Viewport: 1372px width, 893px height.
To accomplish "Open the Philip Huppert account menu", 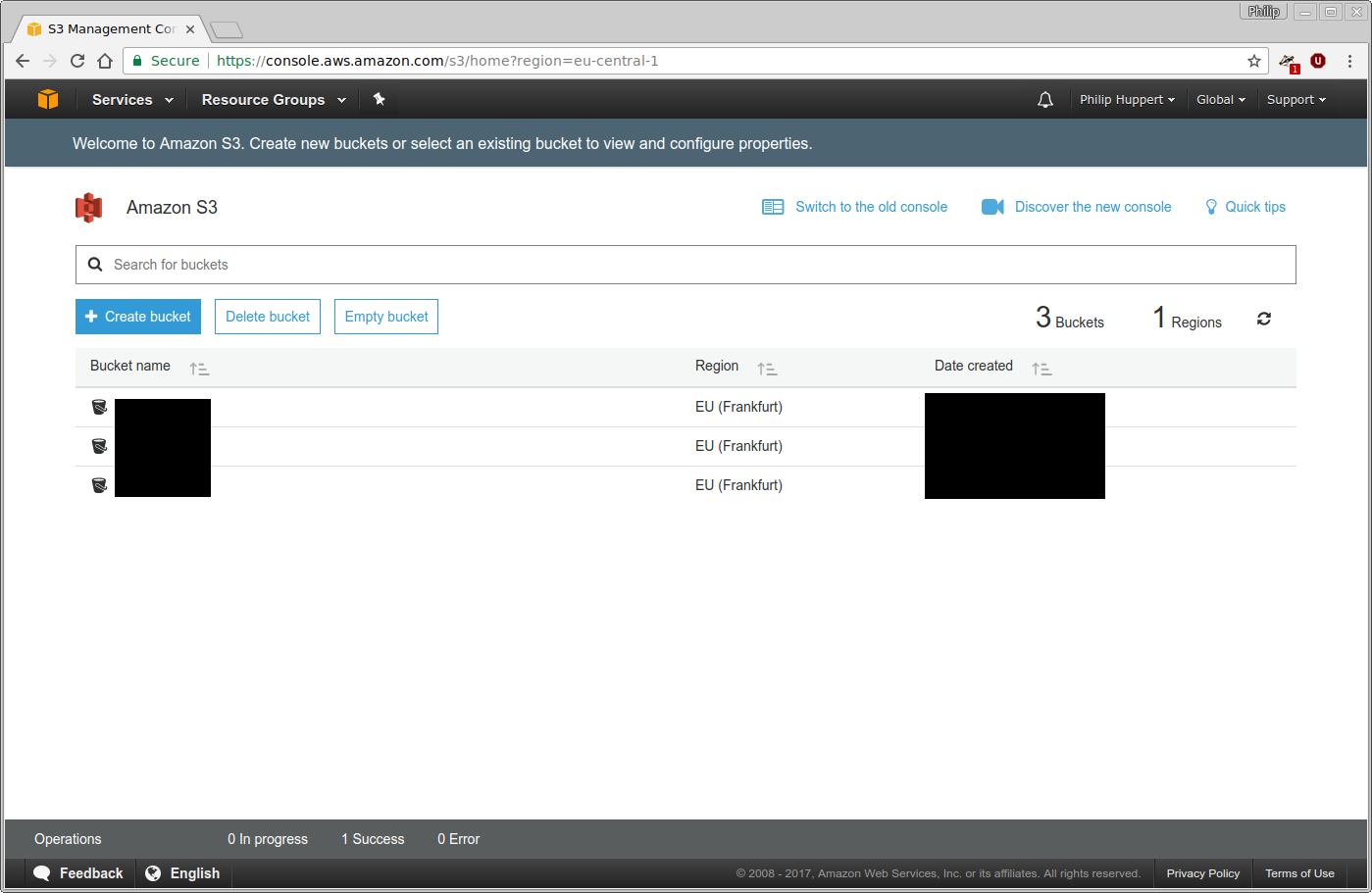I will (x=1127, y=100).
